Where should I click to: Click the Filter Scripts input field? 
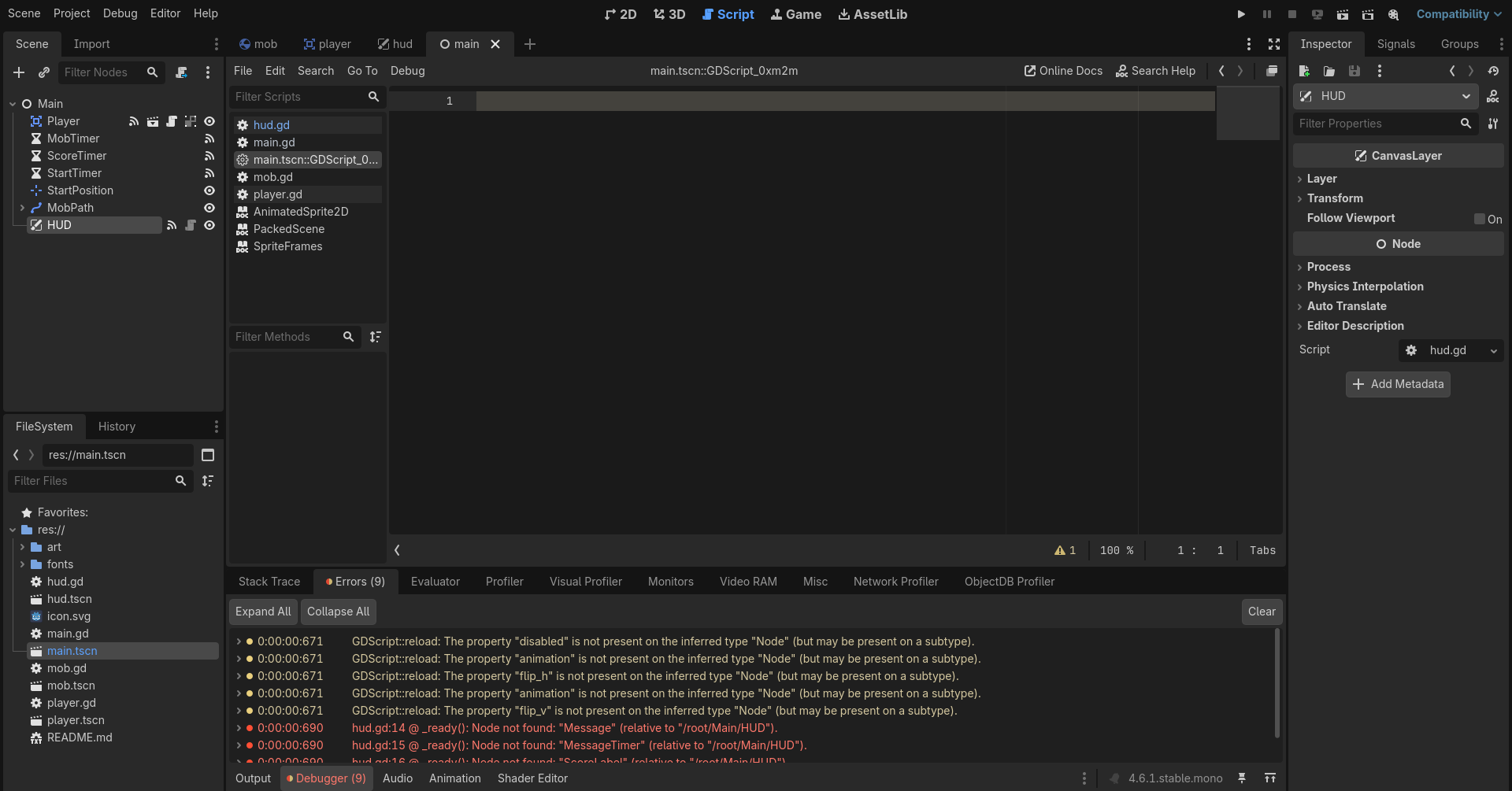coord(299,97)
